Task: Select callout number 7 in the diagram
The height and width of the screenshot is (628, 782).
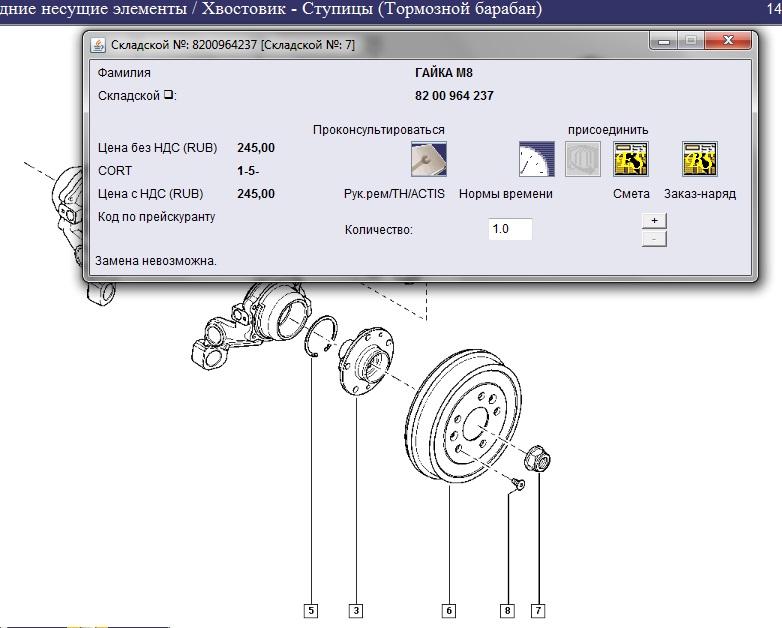Action: [x=538, y=609]
